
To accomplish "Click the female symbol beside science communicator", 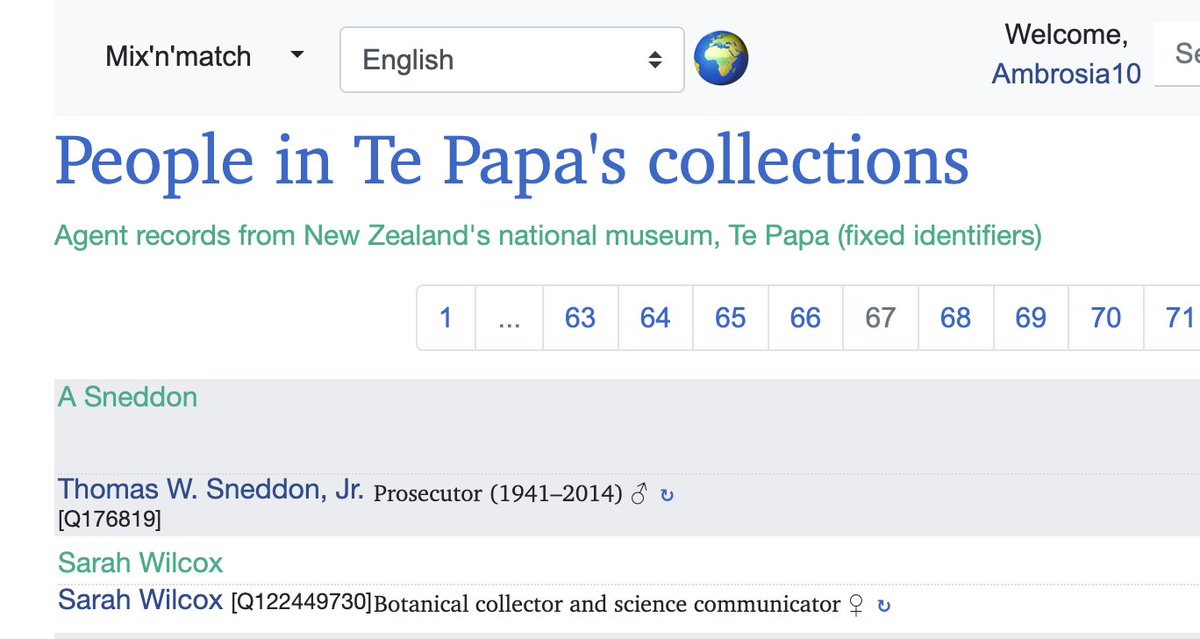I will click(x=856, y=605).
